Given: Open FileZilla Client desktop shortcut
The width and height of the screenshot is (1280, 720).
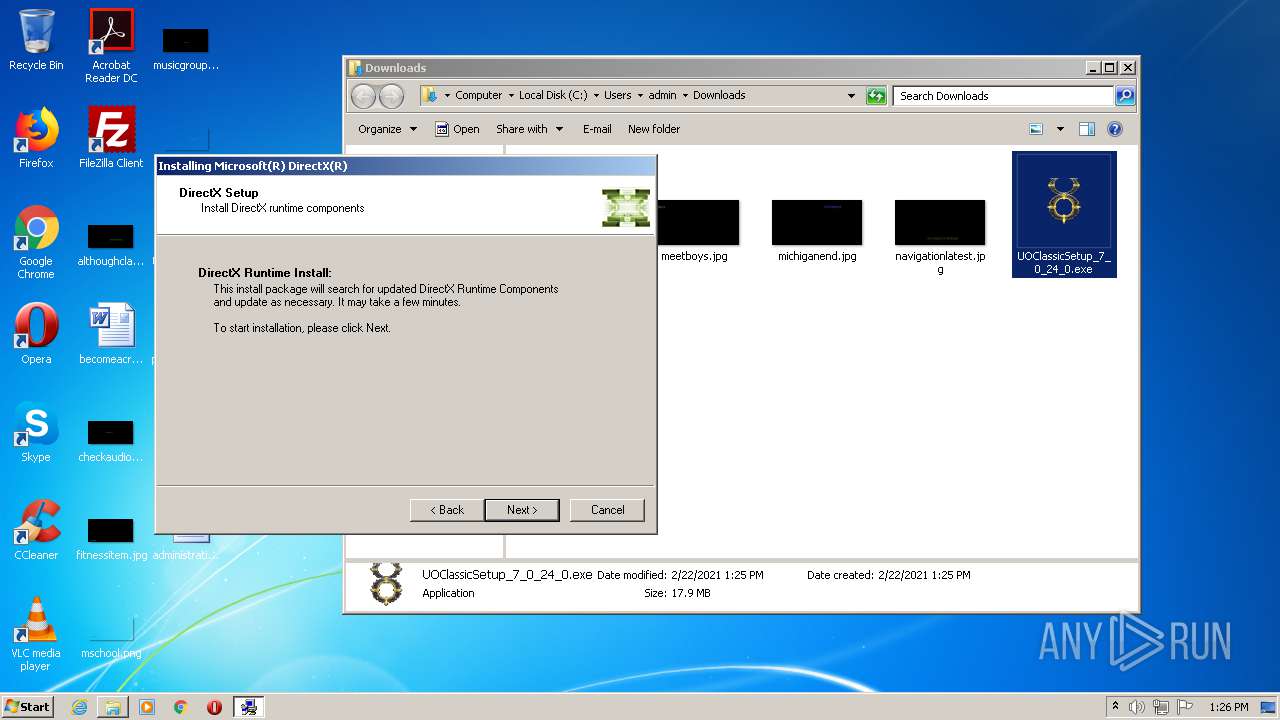Looking at the screenshot, I should [x=111, y=138].
